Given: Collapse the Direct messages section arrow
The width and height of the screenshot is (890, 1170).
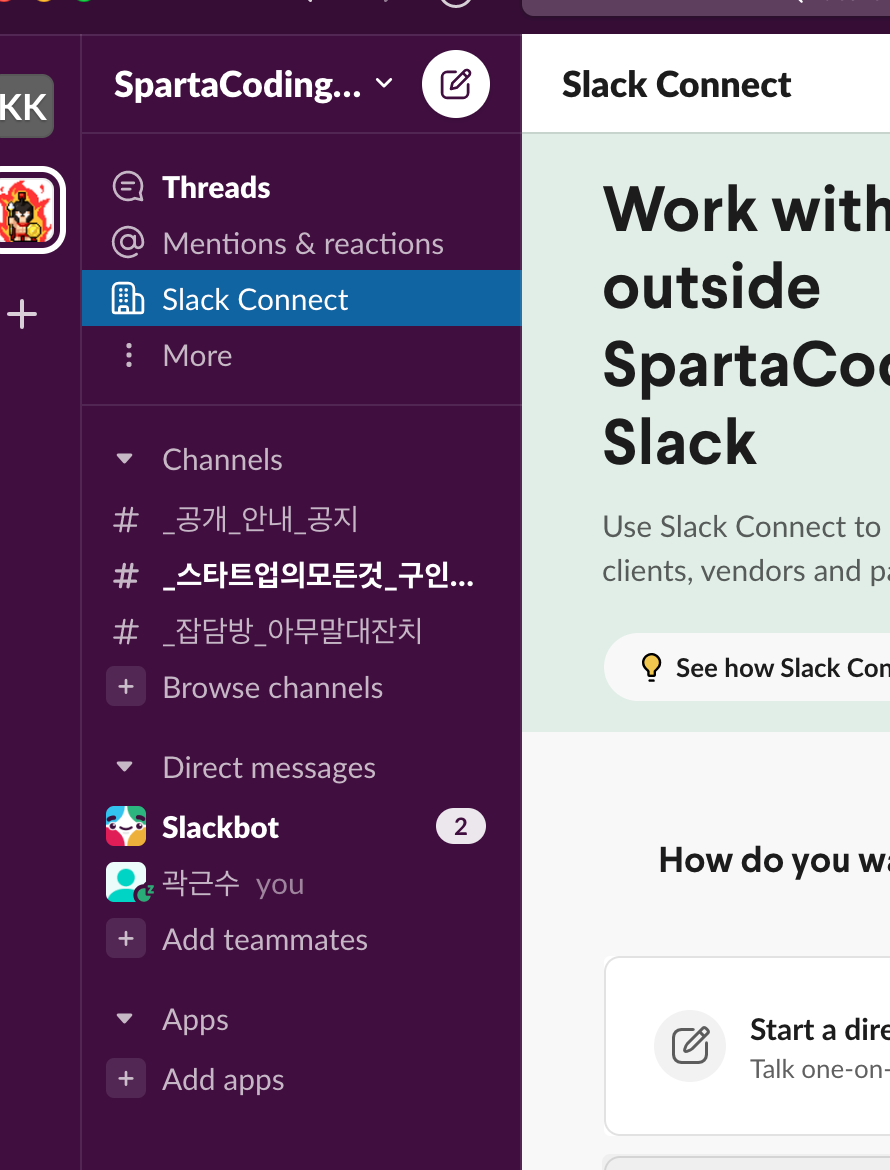Looking at the screenshot, I should (125, 767).
